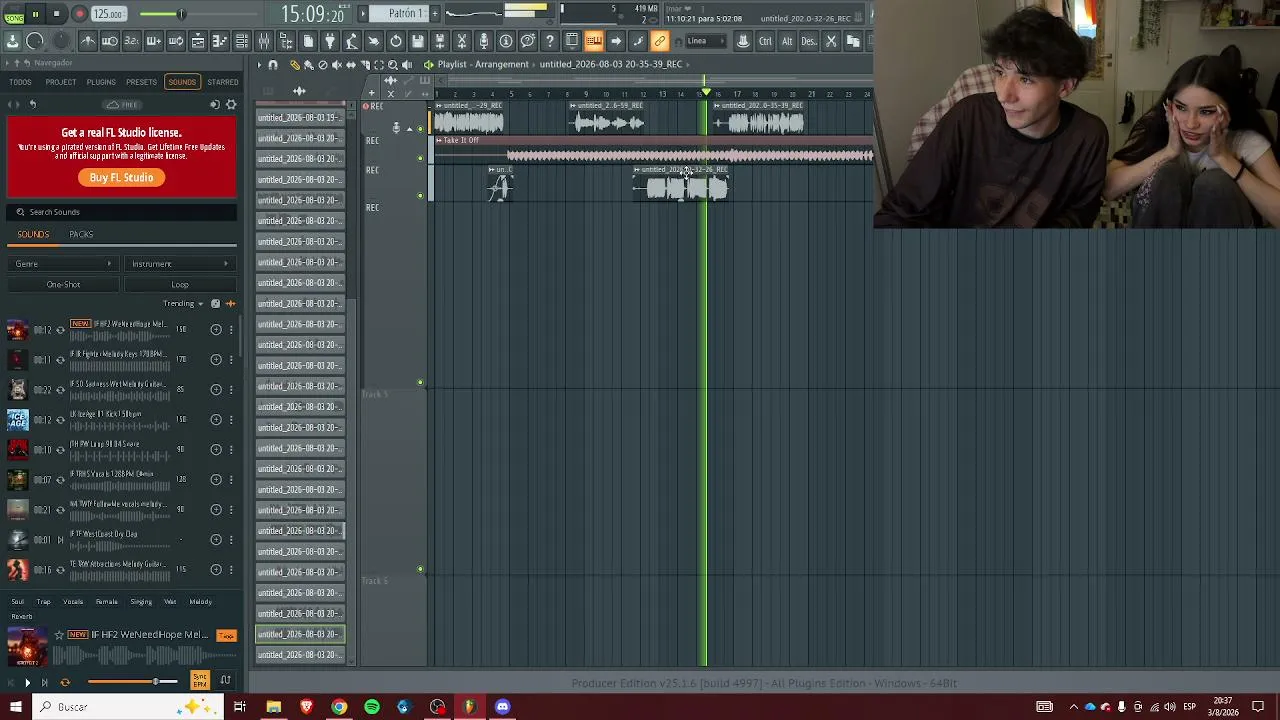This screenshot has height=720, width=1280.
Task: Click the 125.000 tempo field
Action: coord(108,14)
